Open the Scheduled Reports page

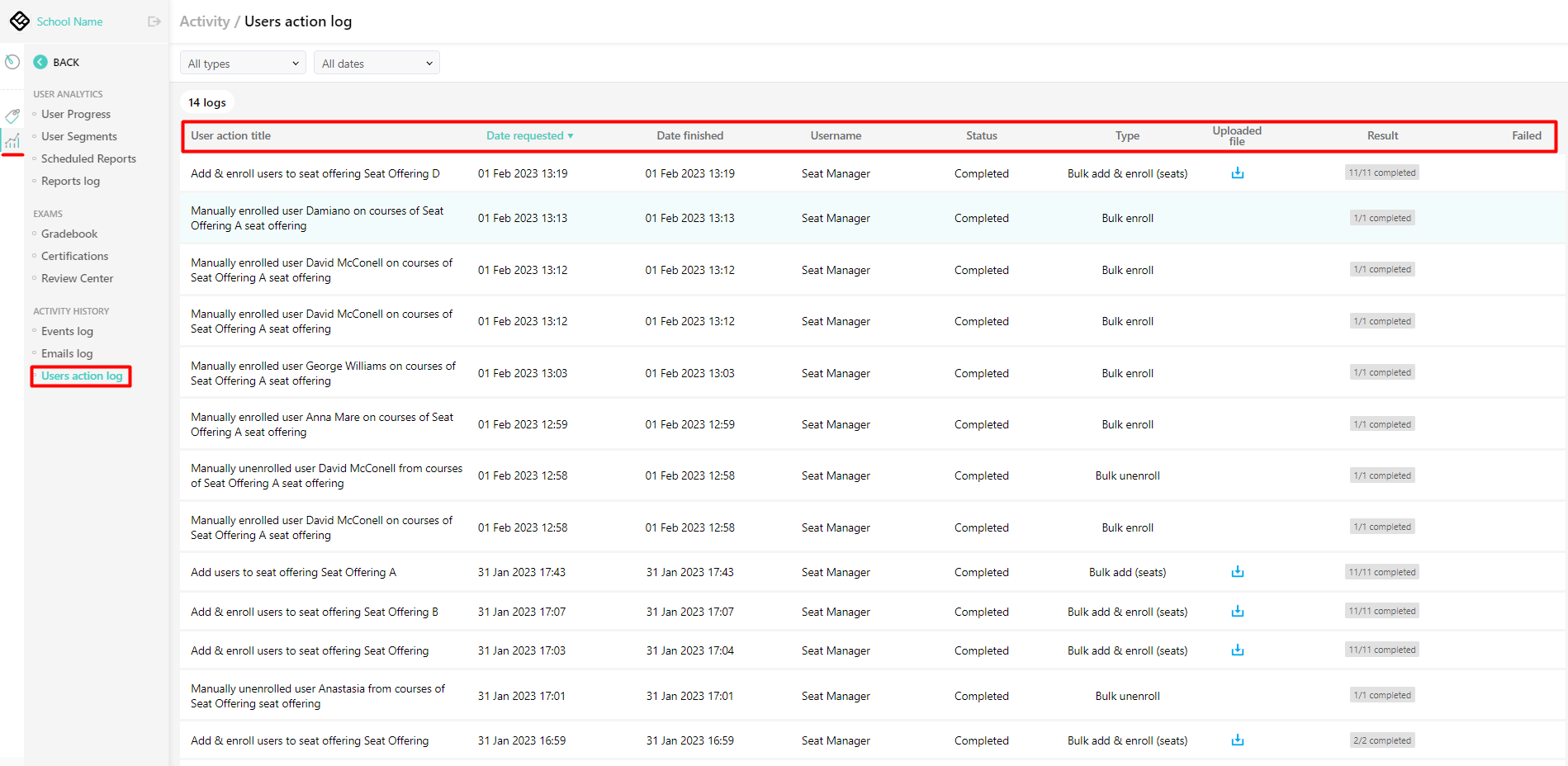tap(88, 158)
